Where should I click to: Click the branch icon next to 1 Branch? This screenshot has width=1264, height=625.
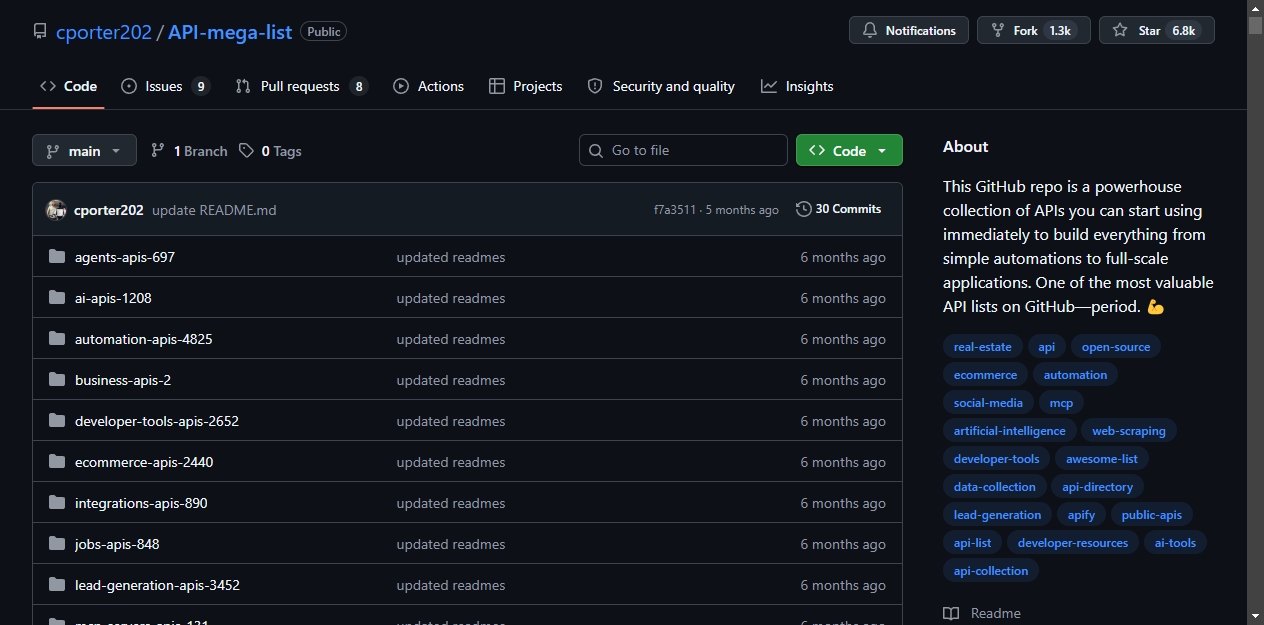158,151
